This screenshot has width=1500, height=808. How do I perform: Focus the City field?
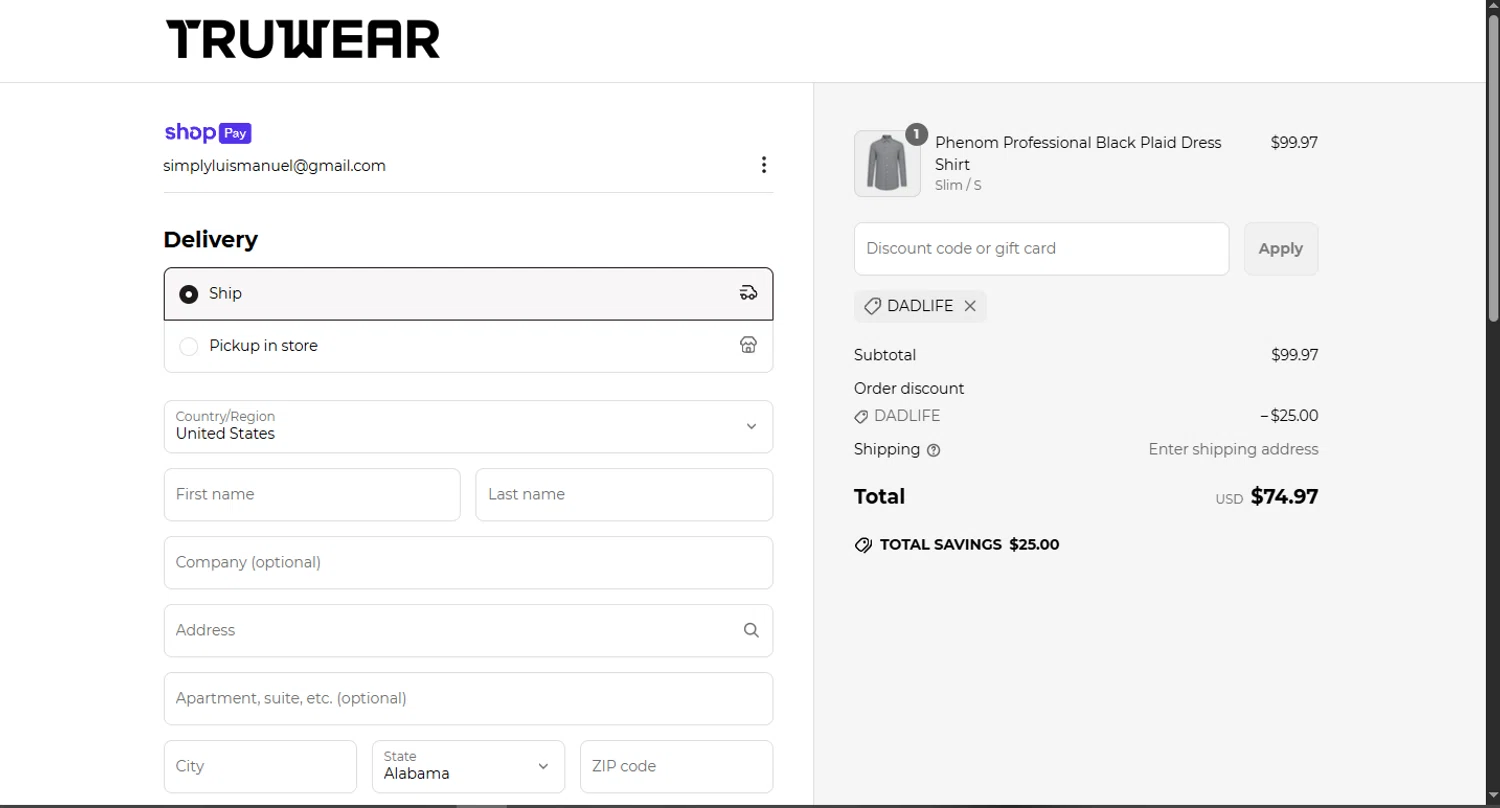click(x=260, y=766)
